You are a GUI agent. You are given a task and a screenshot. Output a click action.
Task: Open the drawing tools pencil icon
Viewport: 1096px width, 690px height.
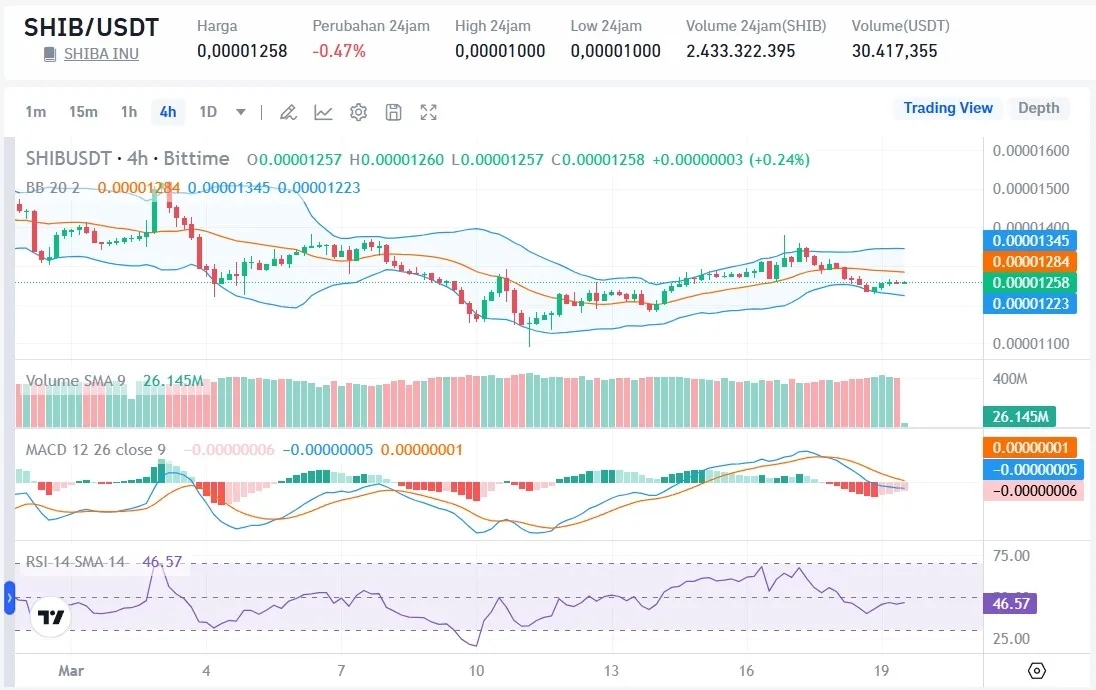288,112
